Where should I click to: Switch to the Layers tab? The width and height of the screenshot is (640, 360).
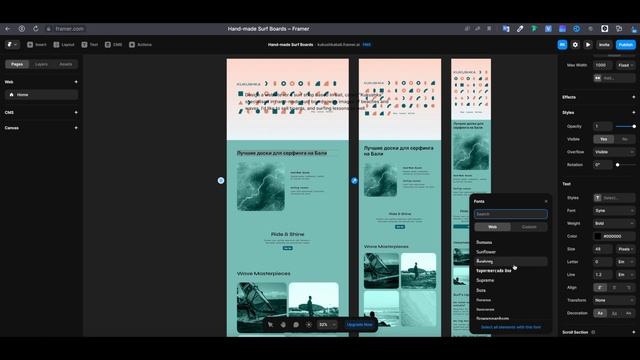[x=41, y=64]
